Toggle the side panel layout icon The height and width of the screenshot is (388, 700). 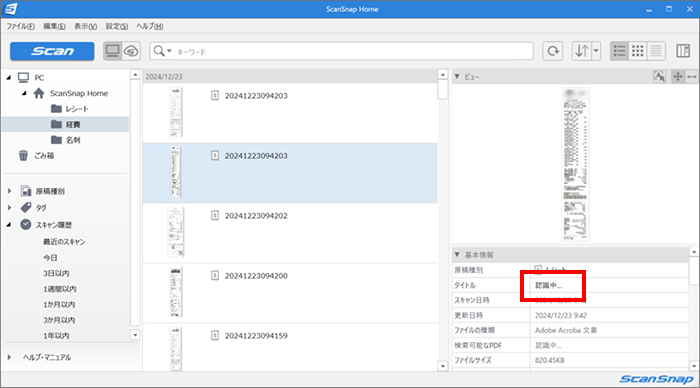683,51
